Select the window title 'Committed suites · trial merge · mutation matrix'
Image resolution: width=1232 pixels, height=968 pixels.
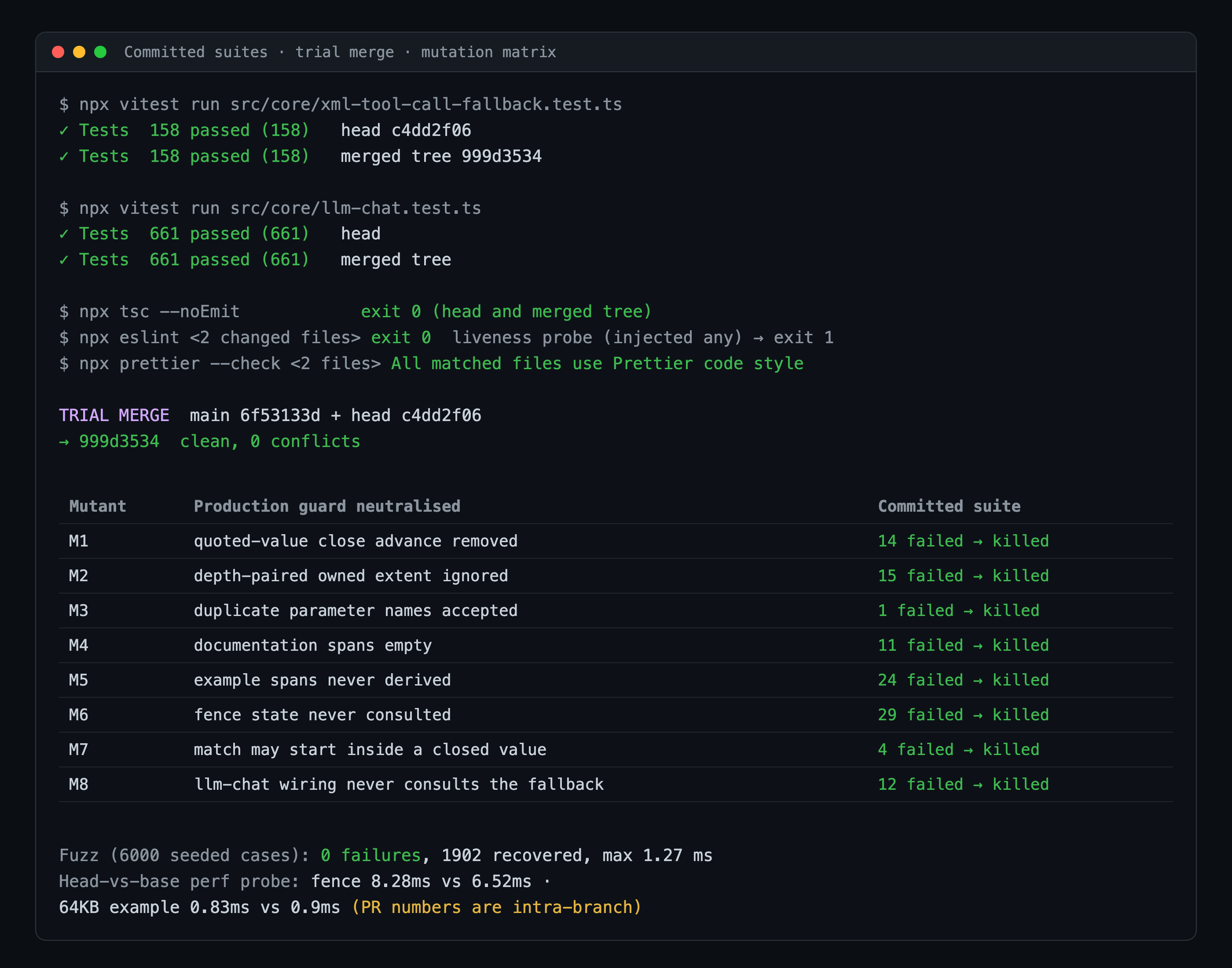coord(340,52)
